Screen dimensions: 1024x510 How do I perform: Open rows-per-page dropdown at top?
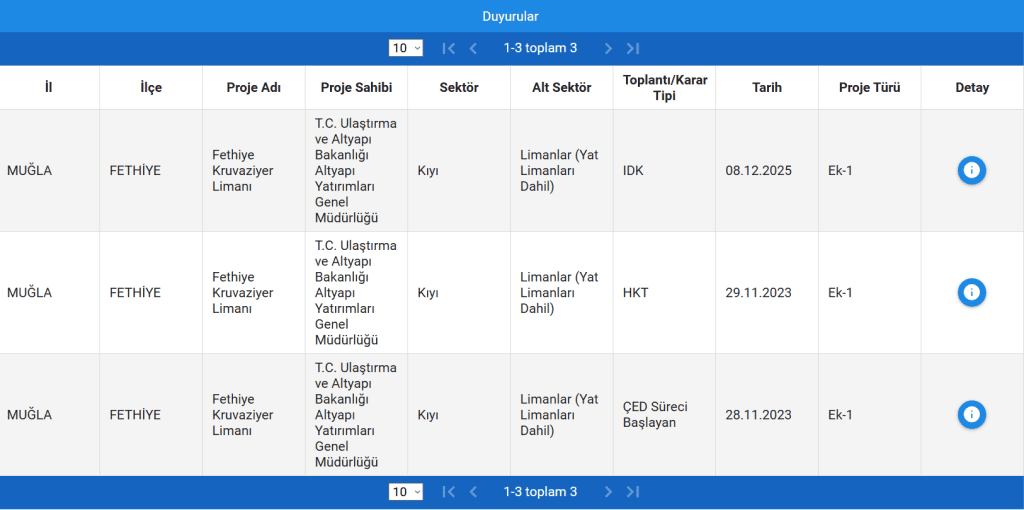[x=406, y=48]
